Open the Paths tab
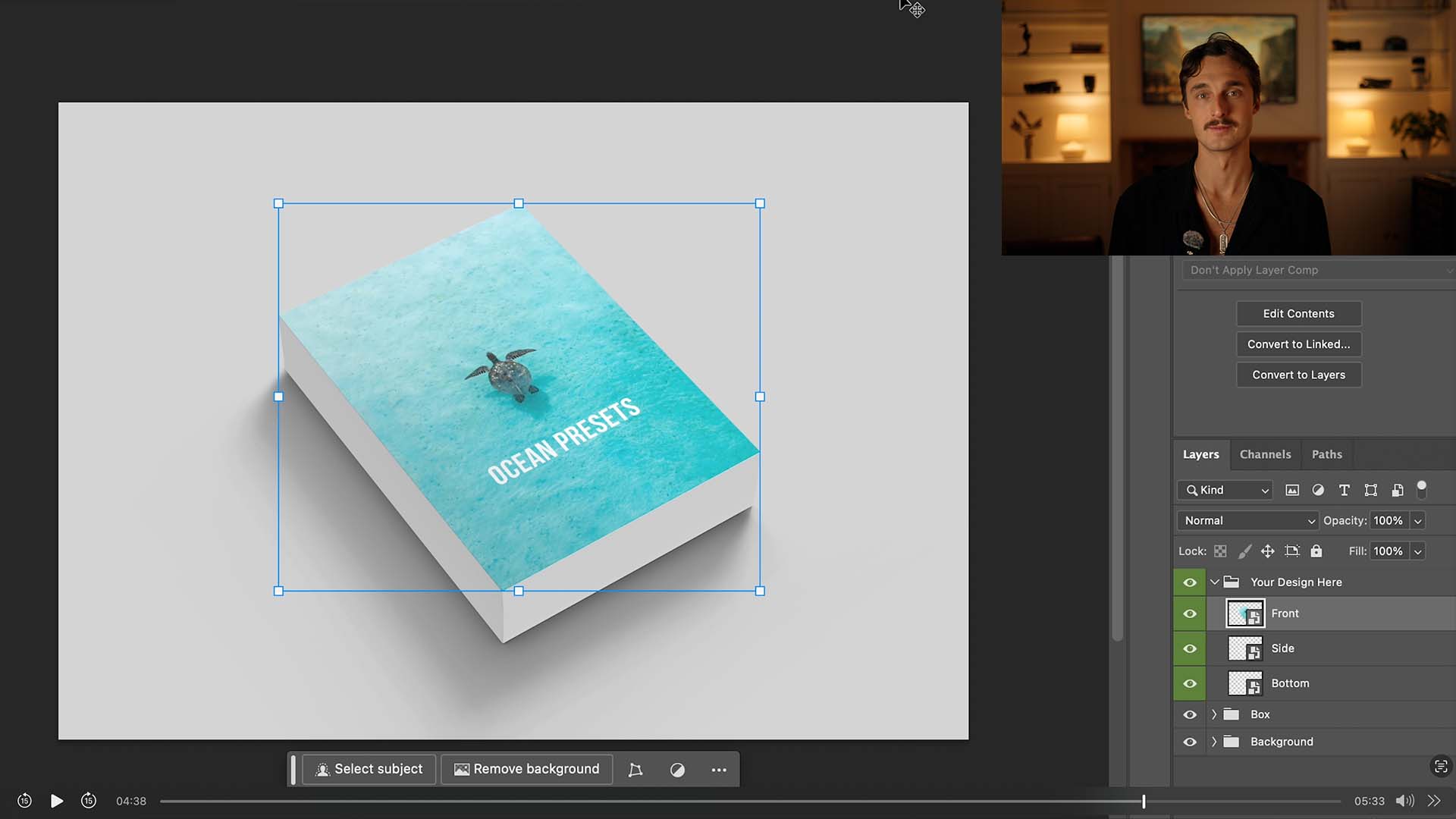The width and height of the screenshot is (1456, 819). point(1326,454)
